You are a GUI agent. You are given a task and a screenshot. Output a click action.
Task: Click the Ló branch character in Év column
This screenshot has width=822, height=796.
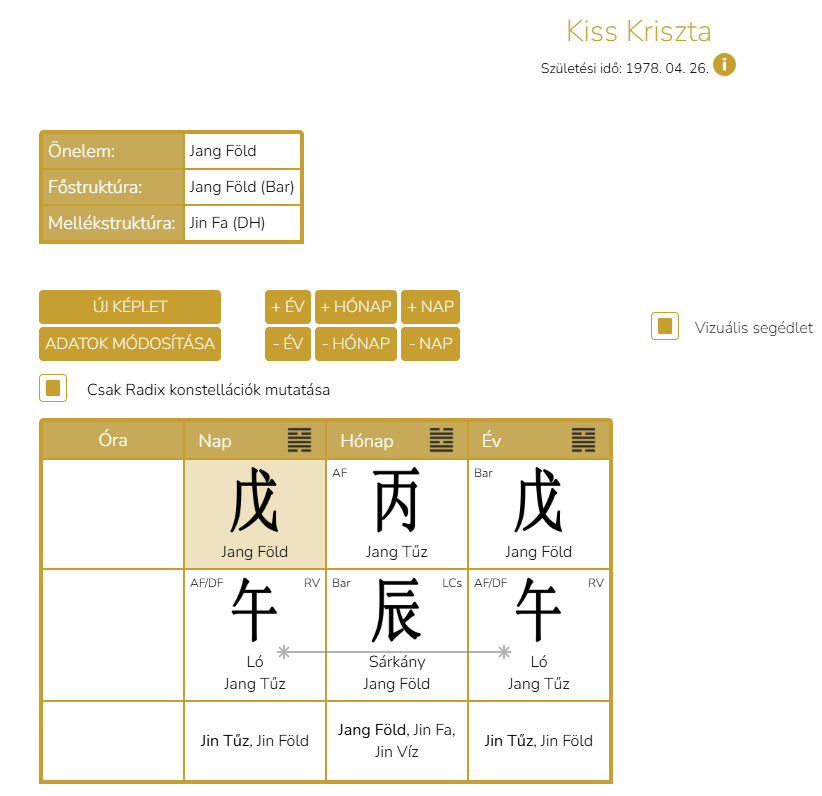coord(539,611)
